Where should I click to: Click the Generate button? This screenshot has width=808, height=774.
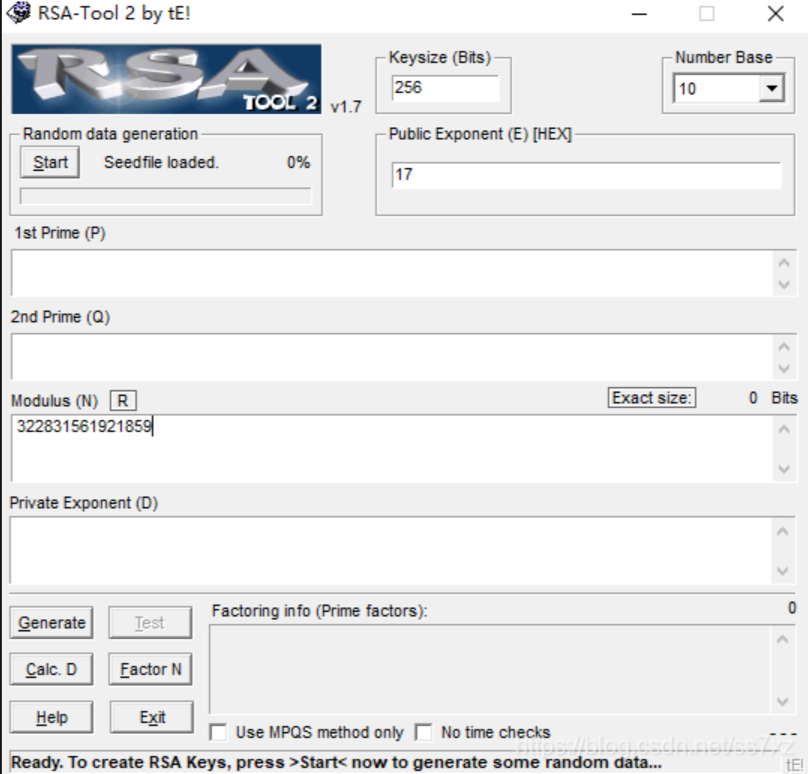pyautogui.click(x=51, y=623)
